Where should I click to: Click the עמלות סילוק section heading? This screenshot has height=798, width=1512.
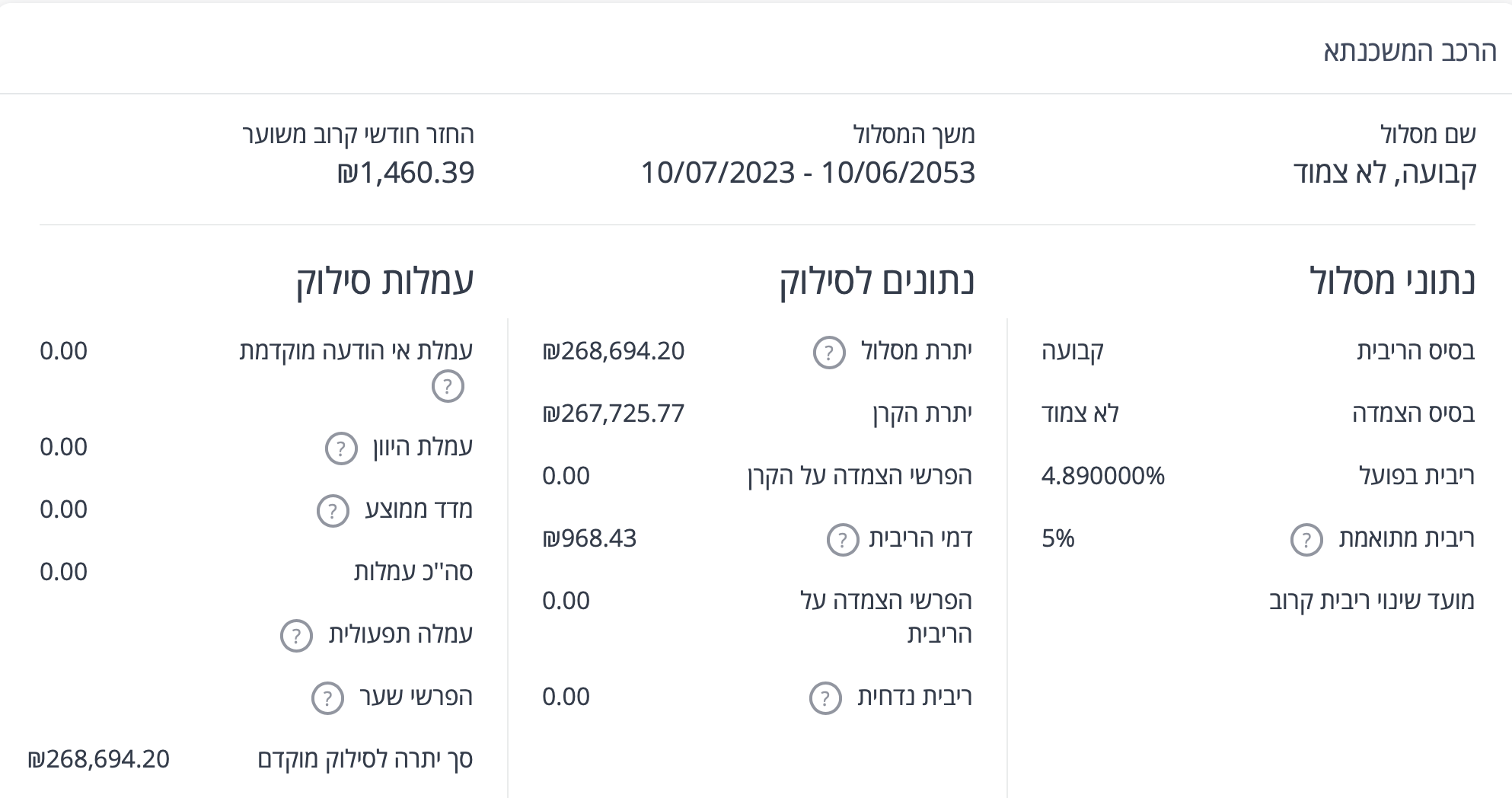(385, 280)
